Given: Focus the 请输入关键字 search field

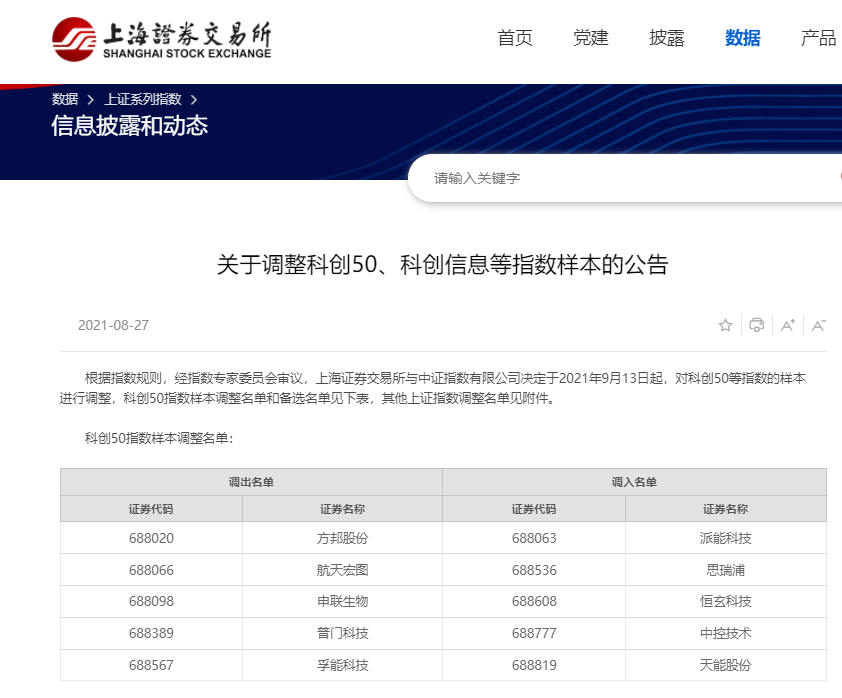Looking at the screenshot, I should click(625, 178).
